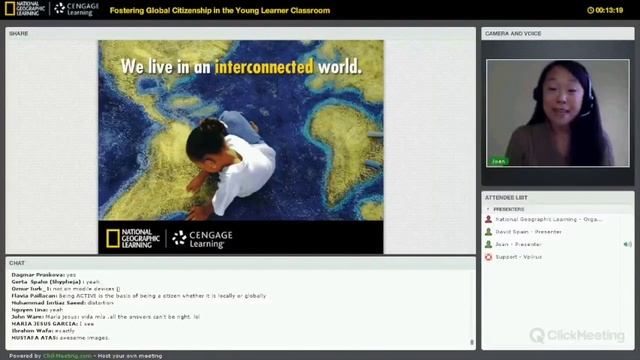Image resolution: width=640 pixels, height=360 pixels.
Task: Click the Cengage Learning logo in the header
Action: point(77,9)
